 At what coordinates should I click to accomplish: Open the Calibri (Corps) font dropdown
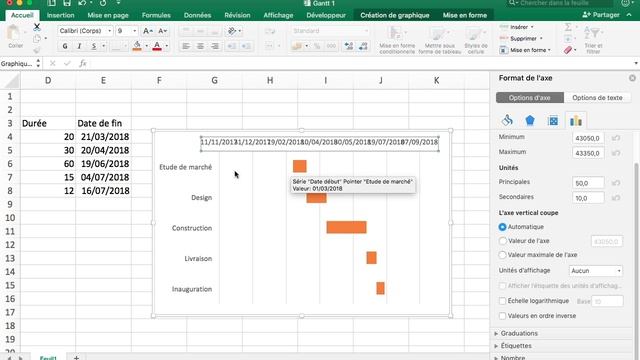coord(85,31)
